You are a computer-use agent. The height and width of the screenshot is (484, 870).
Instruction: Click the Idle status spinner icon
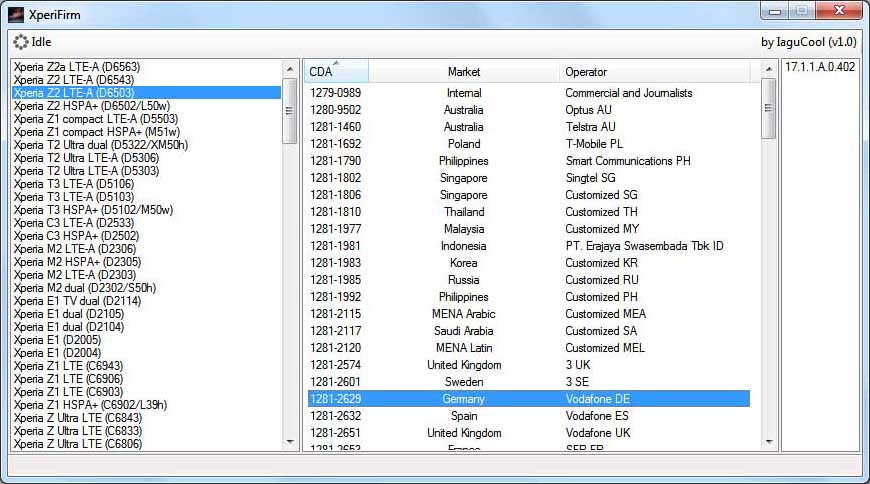tap(21, 42)
